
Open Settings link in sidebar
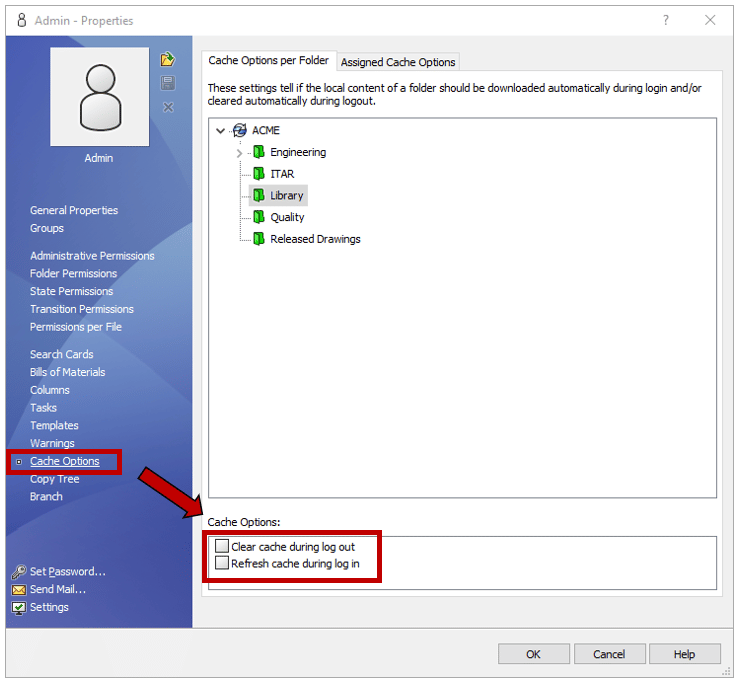coord(49,608)
